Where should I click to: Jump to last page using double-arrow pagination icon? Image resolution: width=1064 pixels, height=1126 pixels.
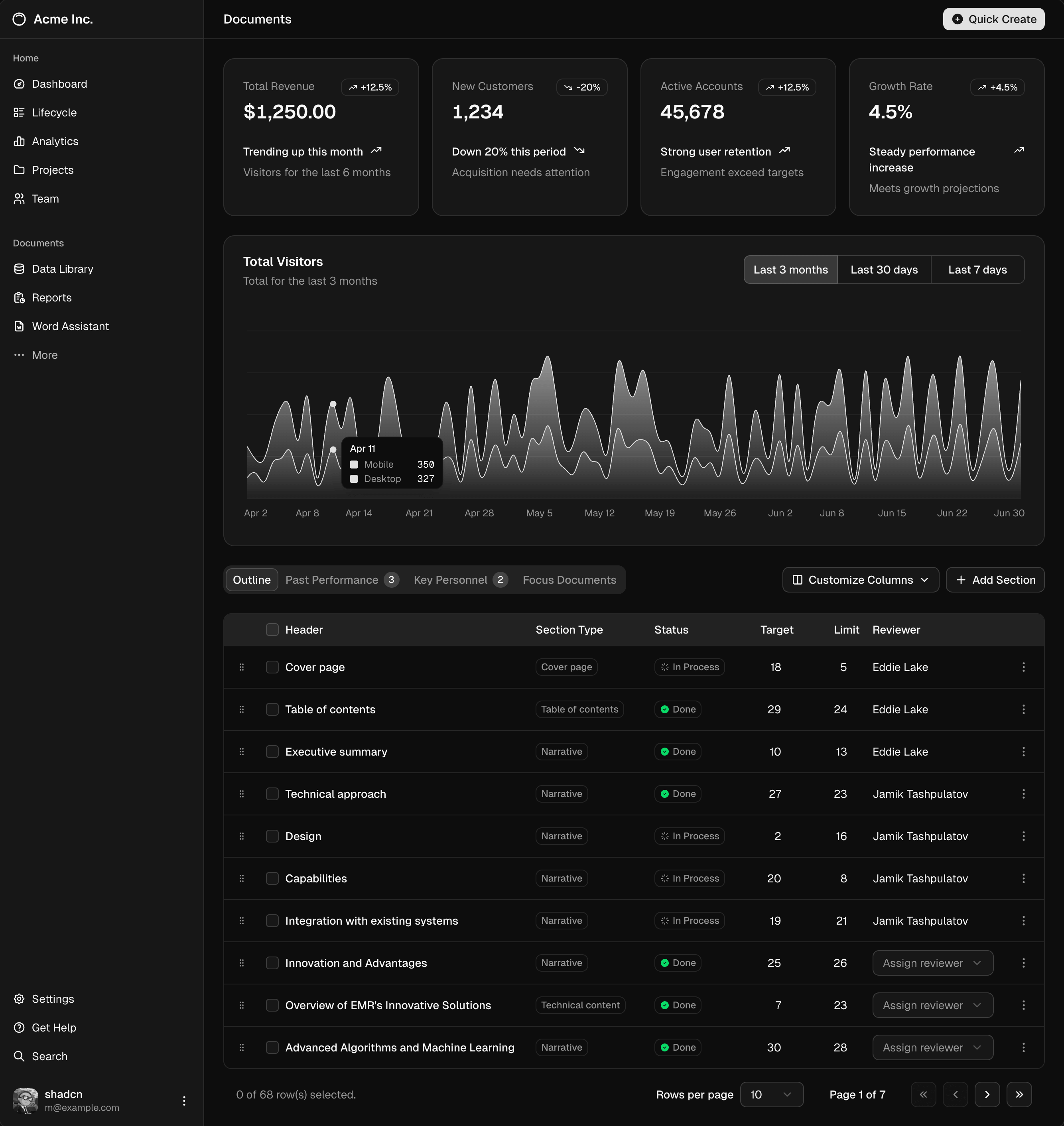point(1020,1095)
